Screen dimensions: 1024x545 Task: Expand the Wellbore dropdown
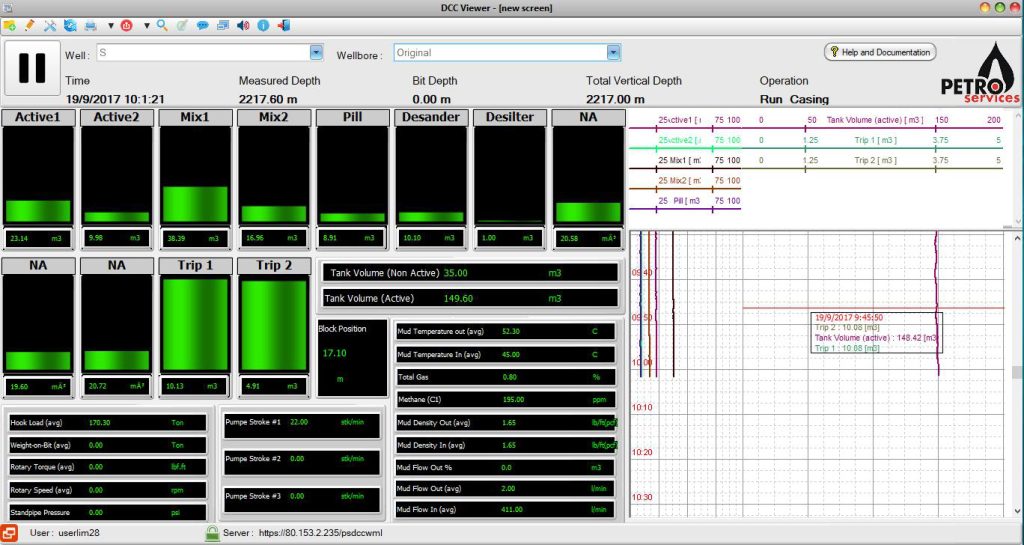coord(613,52)
